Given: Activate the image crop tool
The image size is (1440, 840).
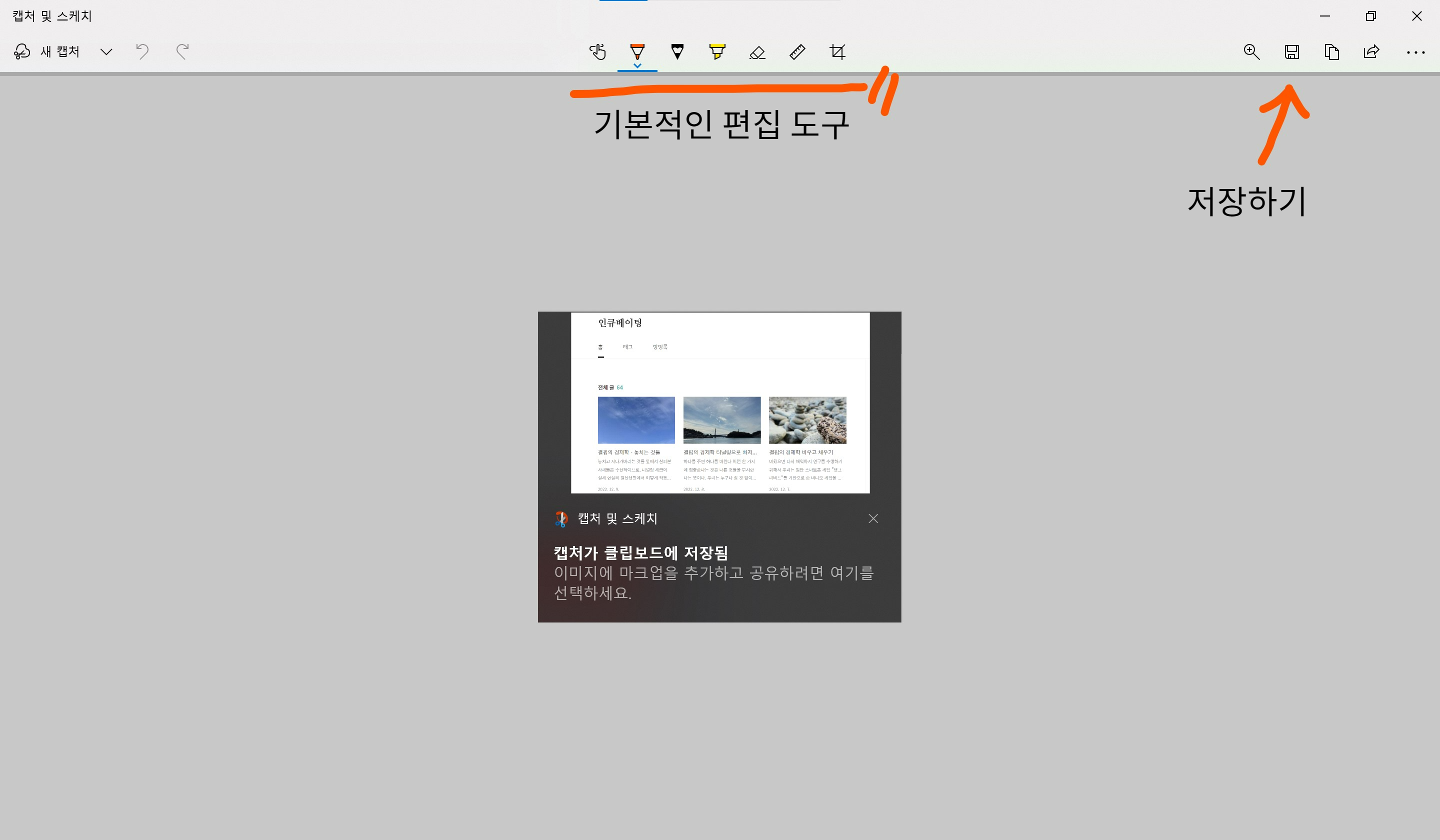Looking at the screenshot, I should coord(837,52).
